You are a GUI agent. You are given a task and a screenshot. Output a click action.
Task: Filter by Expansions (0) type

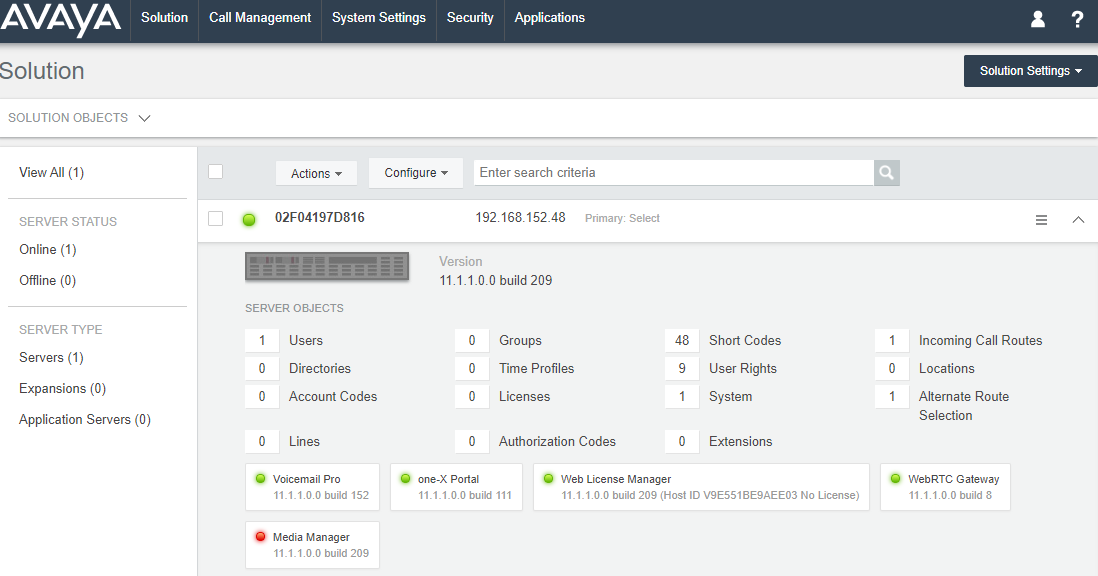[x=62, y=388]
